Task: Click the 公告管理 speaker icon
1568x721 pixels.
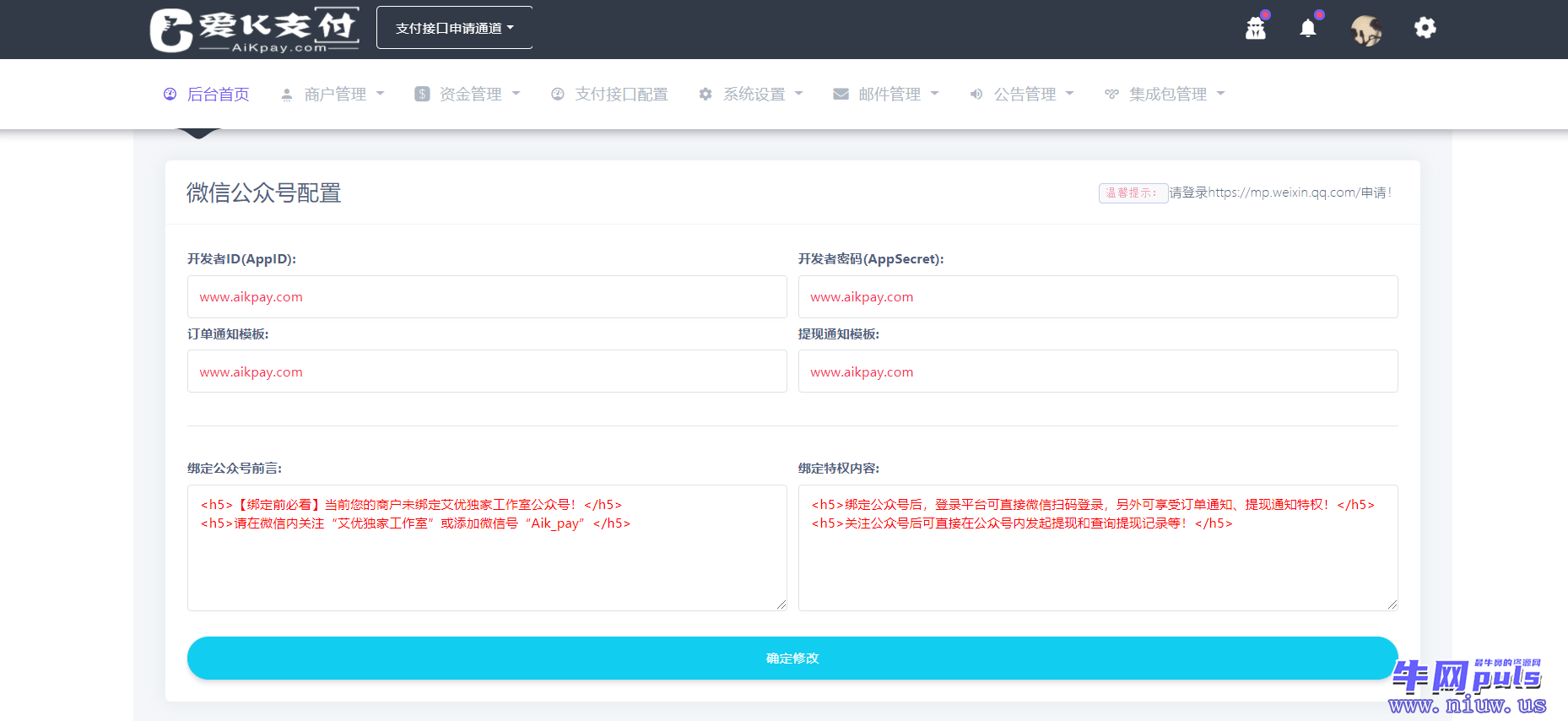Action: (x=976, y=94)
